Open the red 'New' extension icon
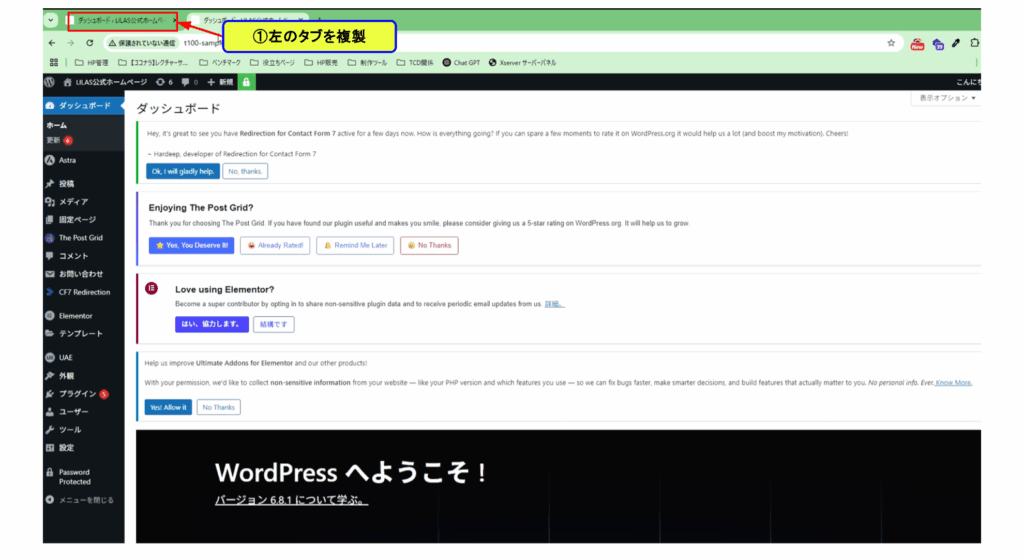 click(918, 44)
